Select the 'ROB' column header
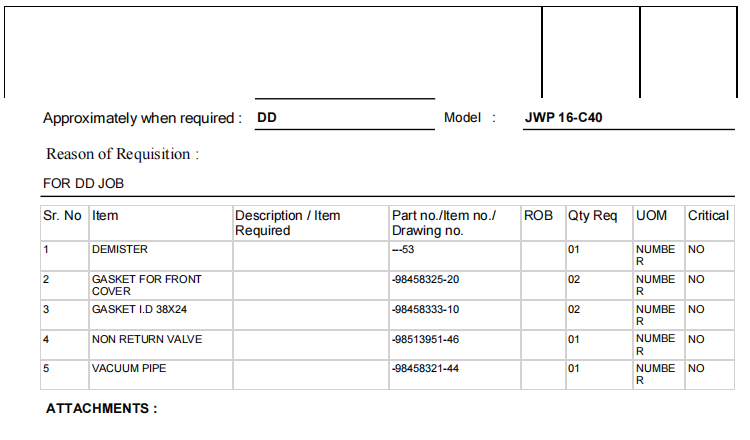The width and height of the screenshot is (750, 440). click(x=538, y=216)
